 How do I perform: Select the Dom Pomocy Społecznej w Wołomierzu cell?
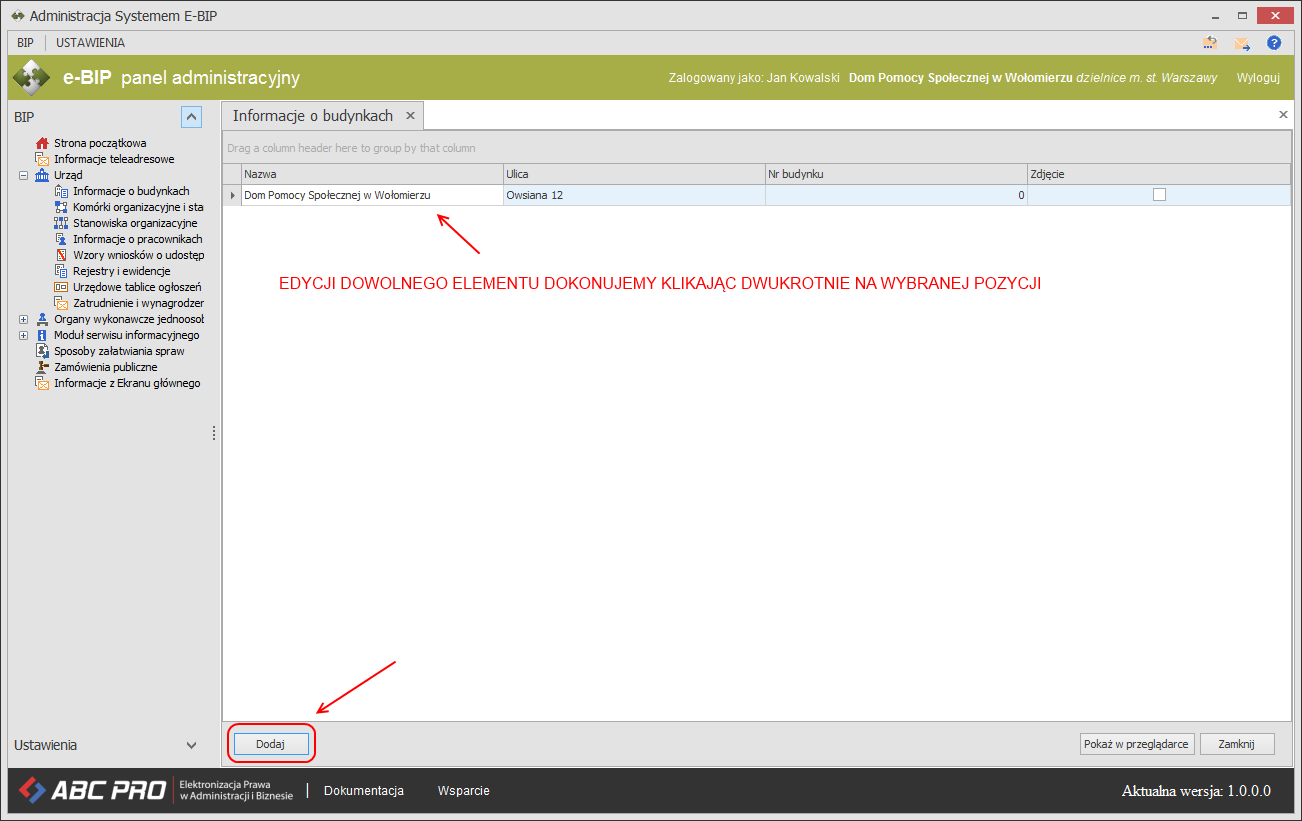[x=372, y=195]
